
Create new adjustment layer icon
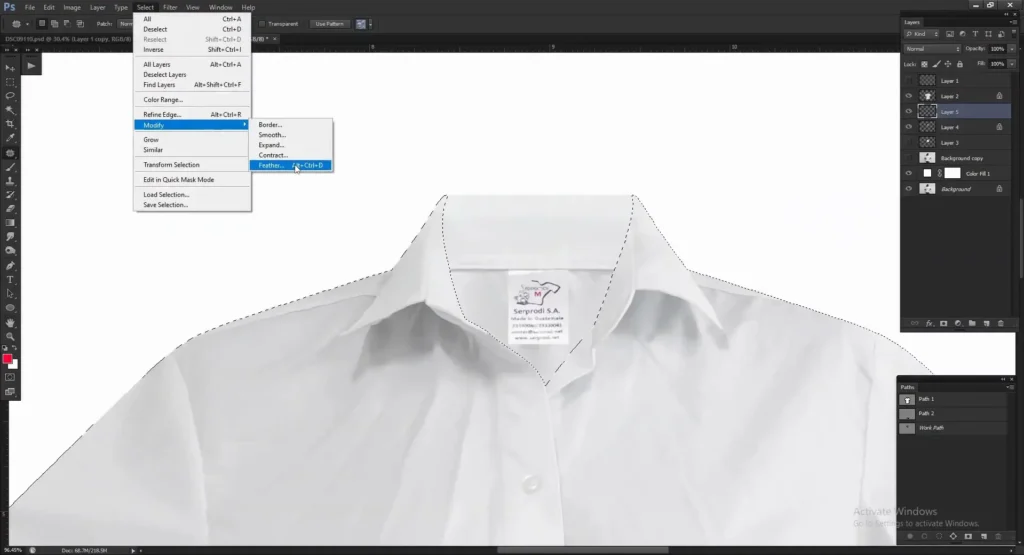[x=958, y=323]
